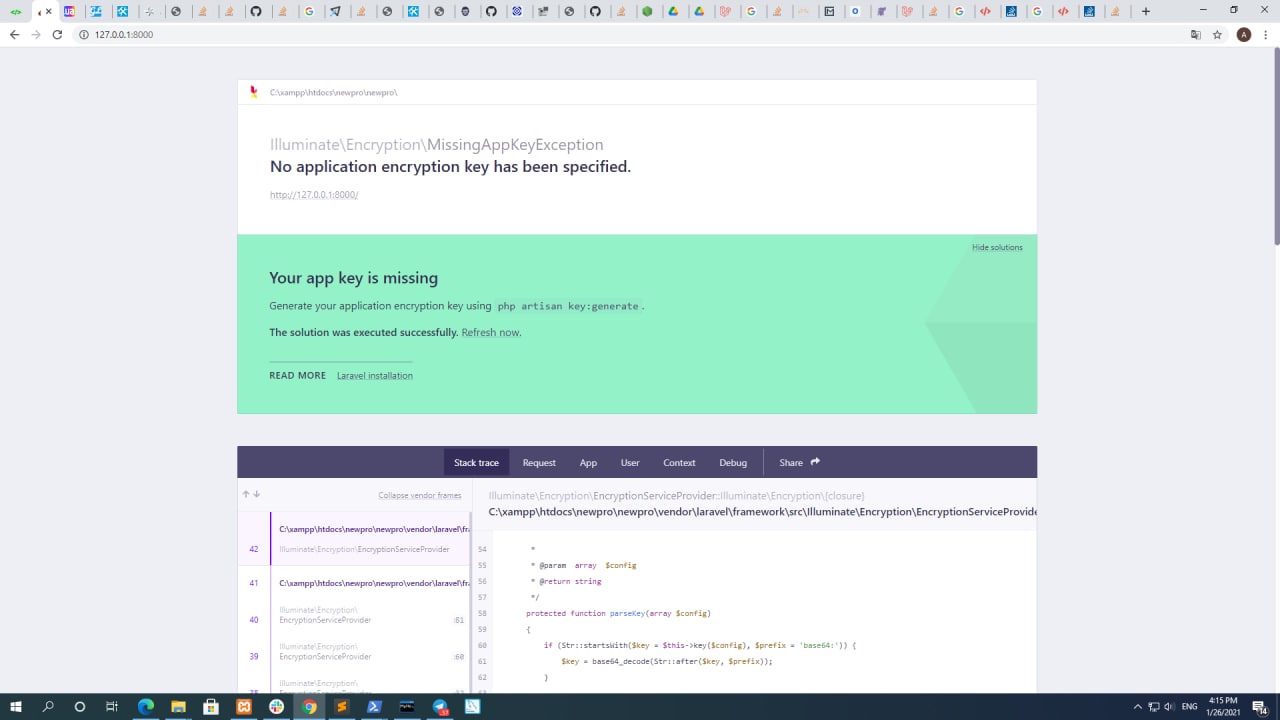1280x720 pixels.
Task: Click the ENG language indicator
Action: click(1190, 707)
